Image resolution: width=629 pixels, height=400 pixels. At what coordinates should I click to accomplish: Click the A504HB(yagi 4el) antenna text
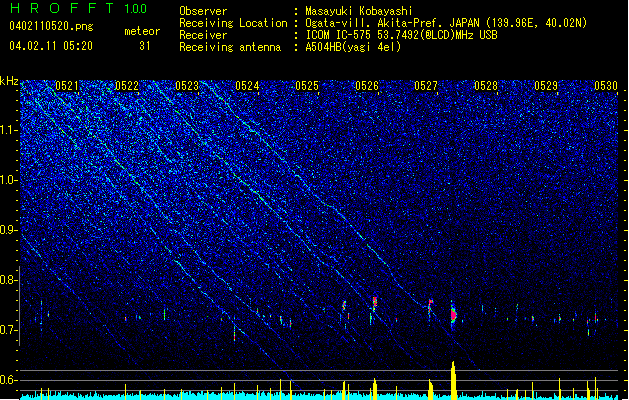[x=353, y=47]
